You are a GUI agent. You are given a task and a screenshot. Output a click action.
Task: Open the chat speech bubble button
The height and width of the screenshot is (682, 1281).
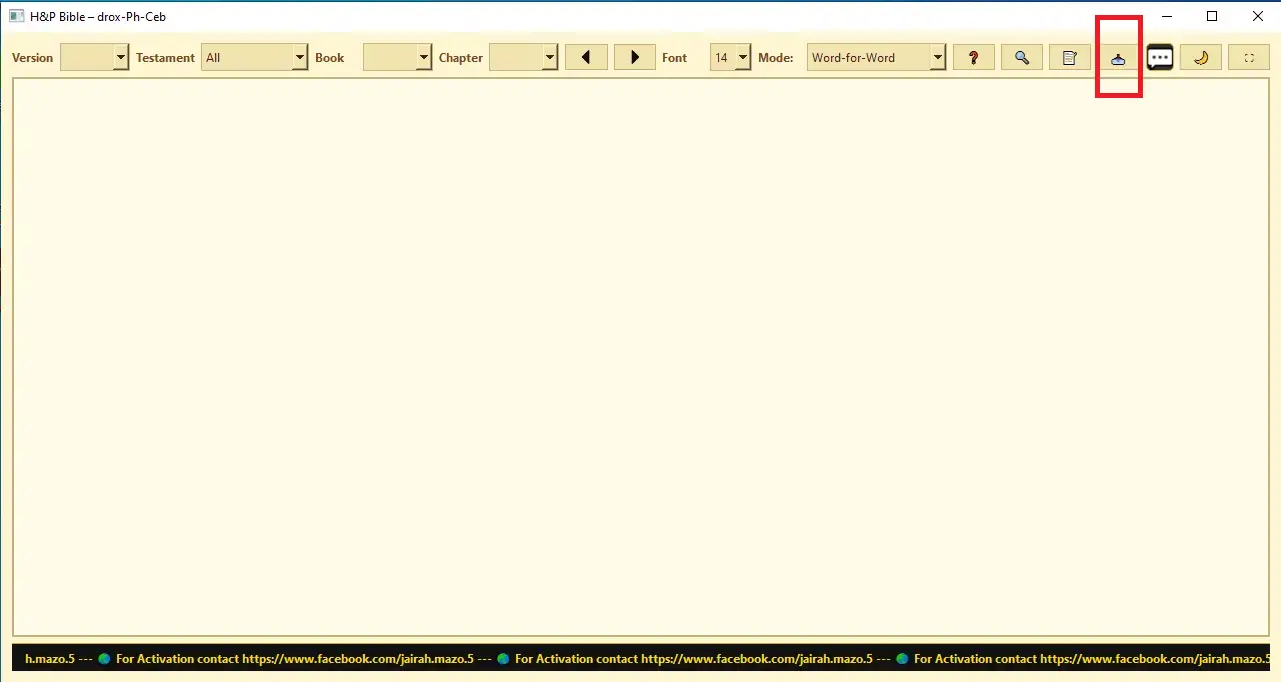(x=1160, y=58)
